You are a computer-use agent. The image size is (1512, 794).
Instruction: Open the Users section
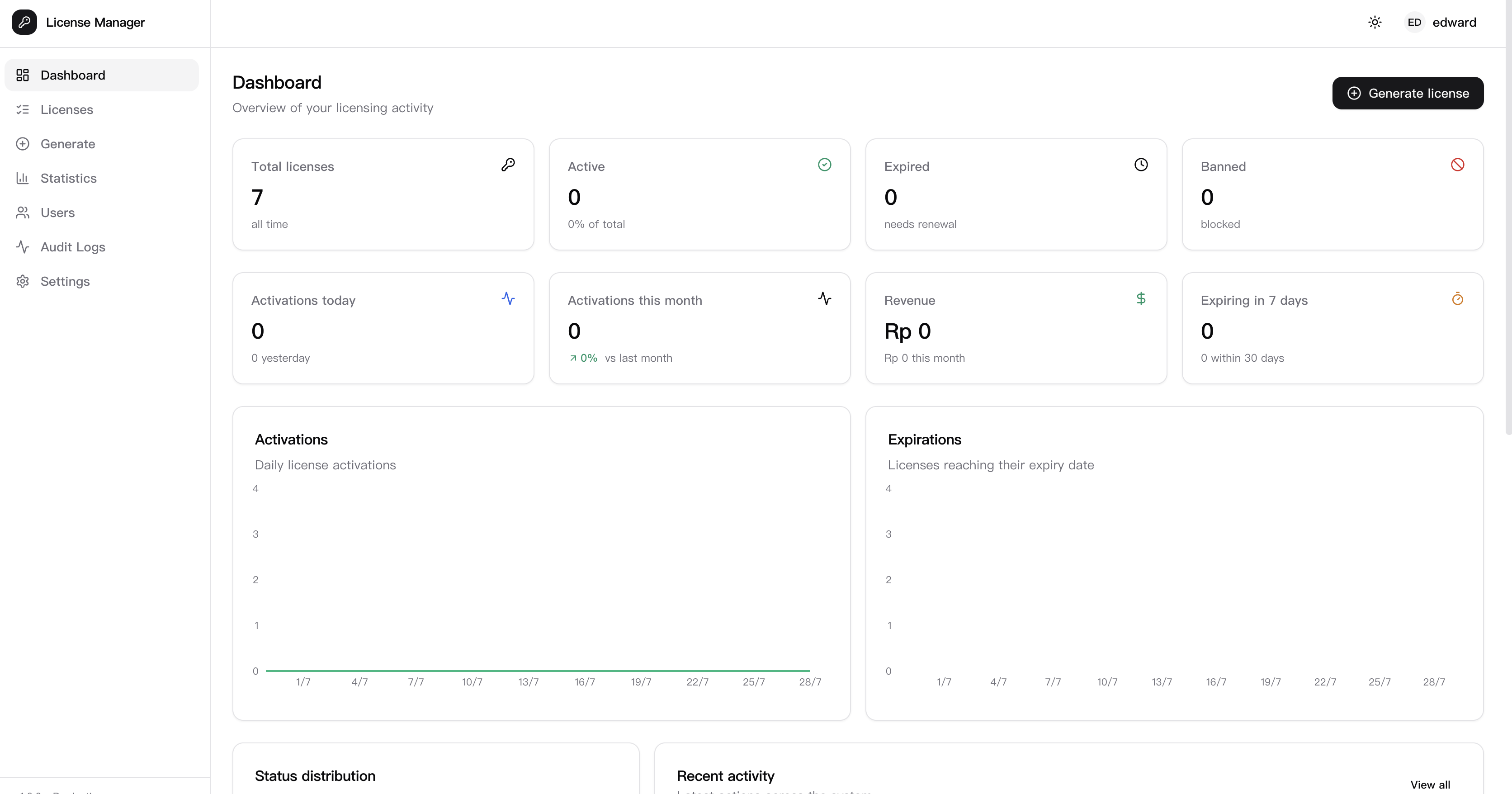tap(102, 213)
